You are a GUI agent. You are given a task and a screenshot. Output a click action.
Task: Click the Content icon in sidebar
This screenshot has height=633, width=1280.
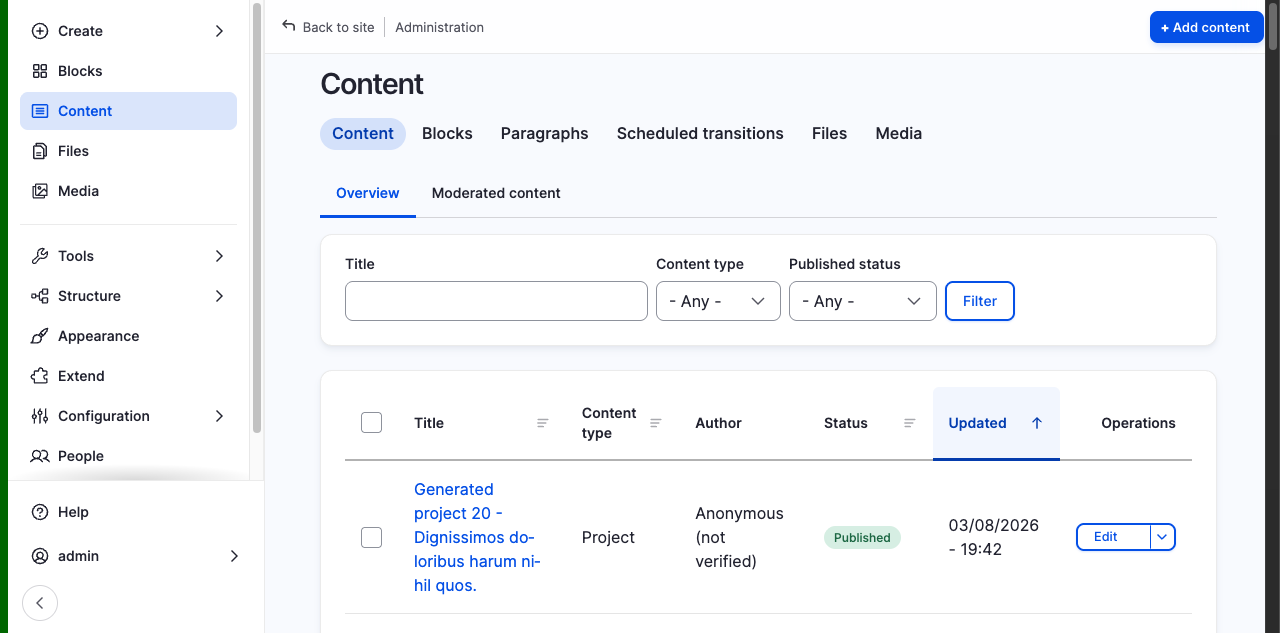point(40,111)
